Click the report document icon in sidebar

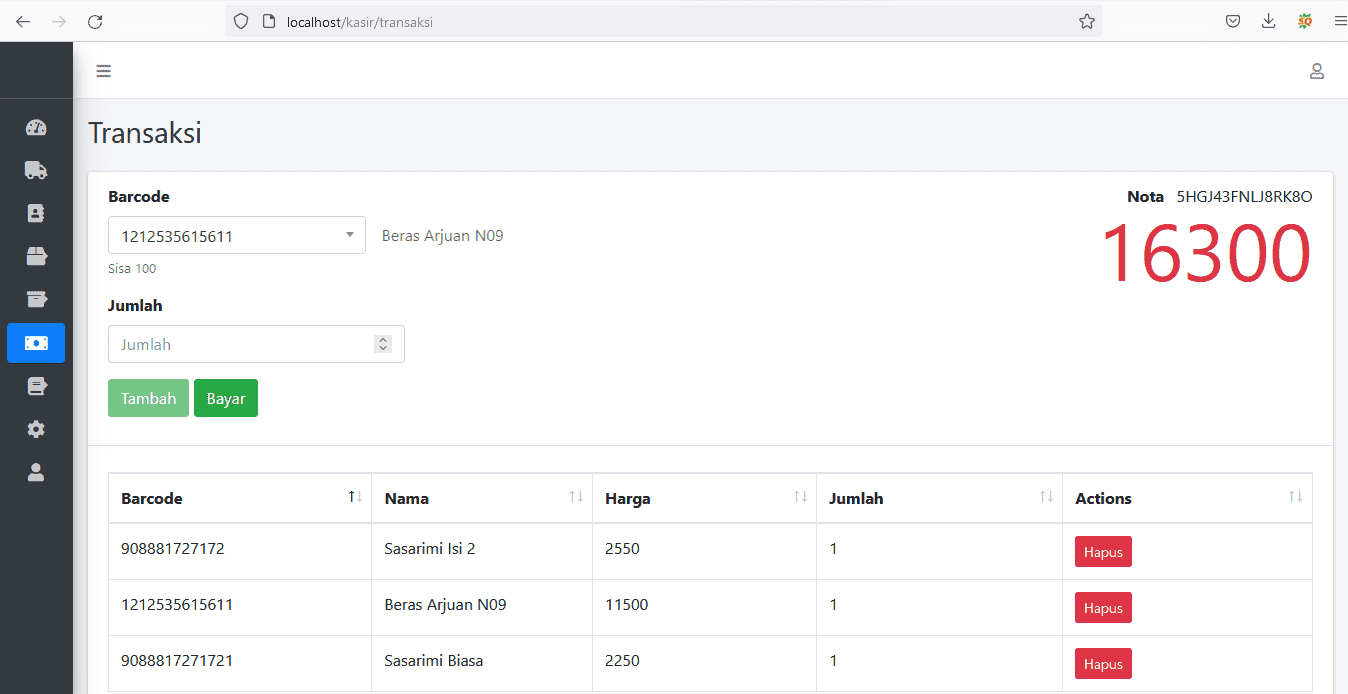point(36,386)
